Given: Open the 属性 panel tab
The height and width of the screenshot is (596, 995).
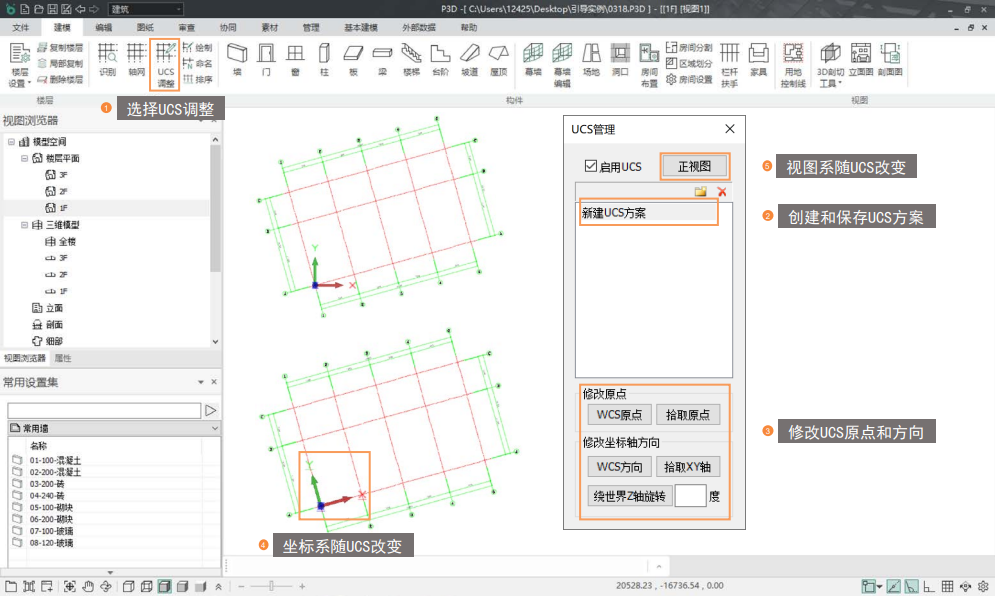Looking at the screenshot, I should (62, 358).
